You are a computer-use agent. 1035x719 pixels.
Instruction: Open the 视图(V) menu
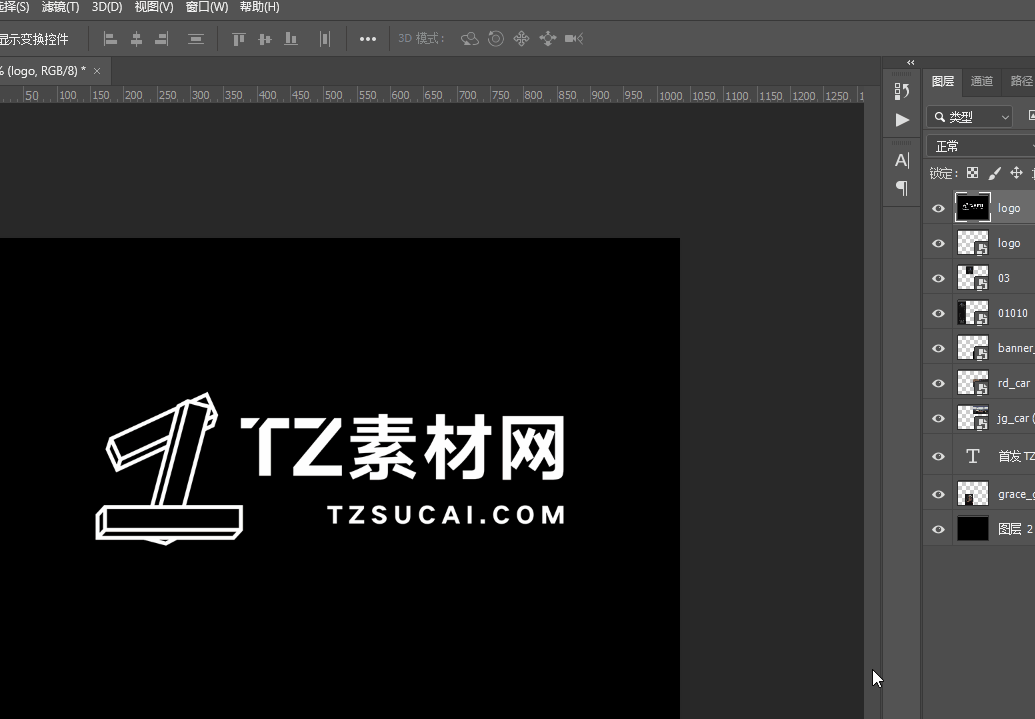point(154,7)
